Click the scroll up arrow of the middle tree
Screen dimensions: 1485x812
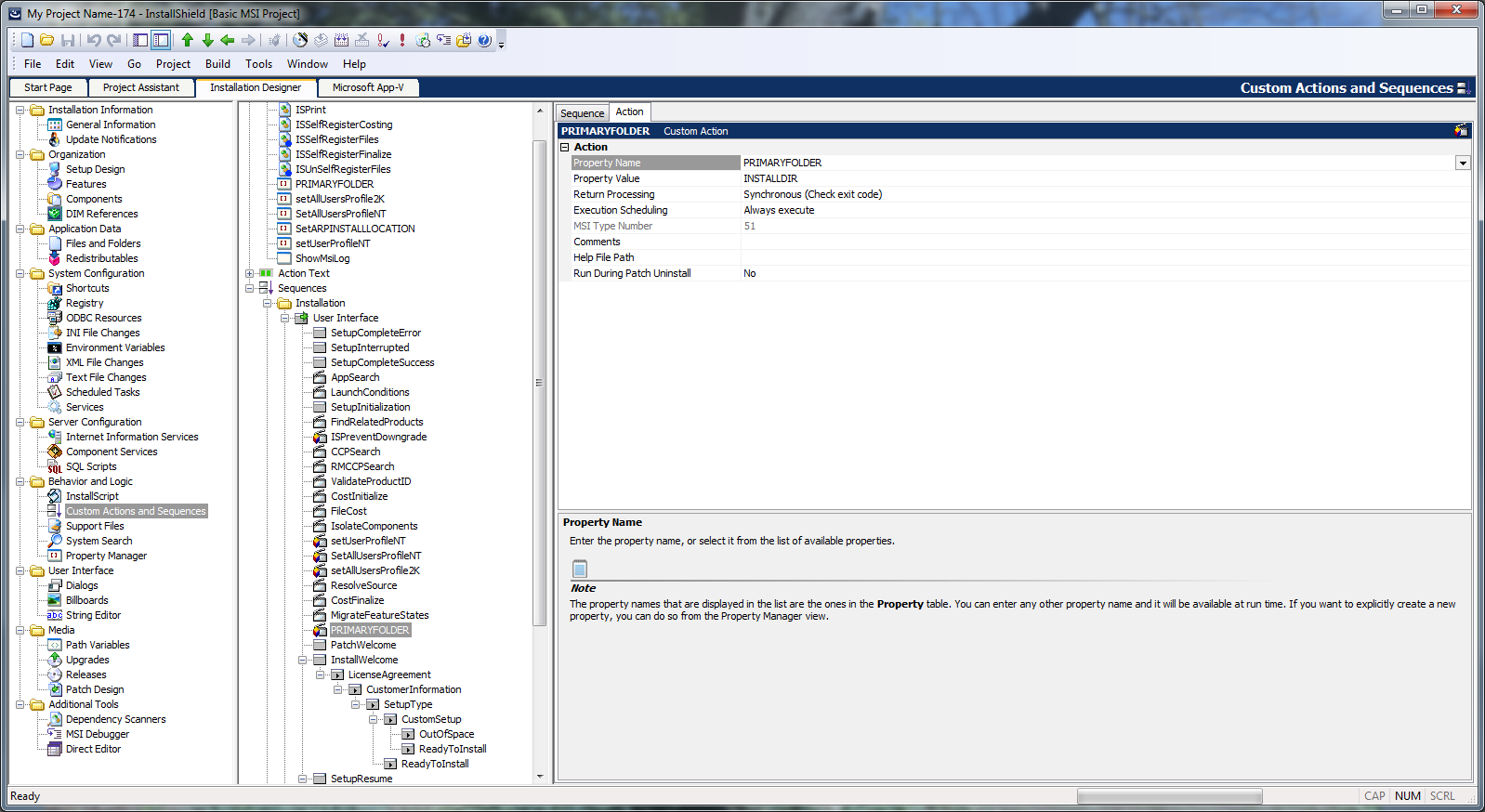pos(540,111)
